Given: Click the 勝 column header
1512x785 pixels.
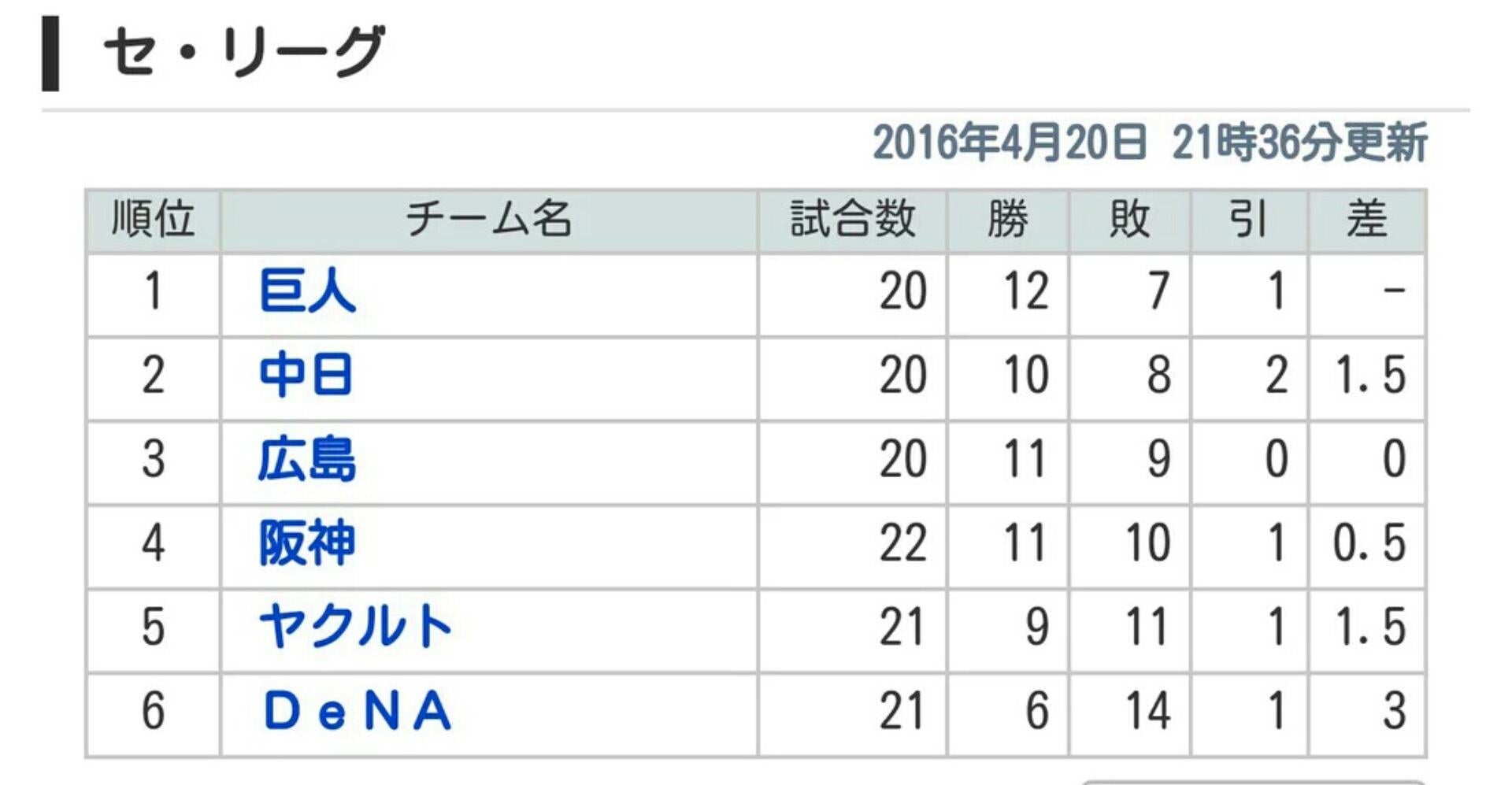Looking at the screenshot, I should point(1007,219).
